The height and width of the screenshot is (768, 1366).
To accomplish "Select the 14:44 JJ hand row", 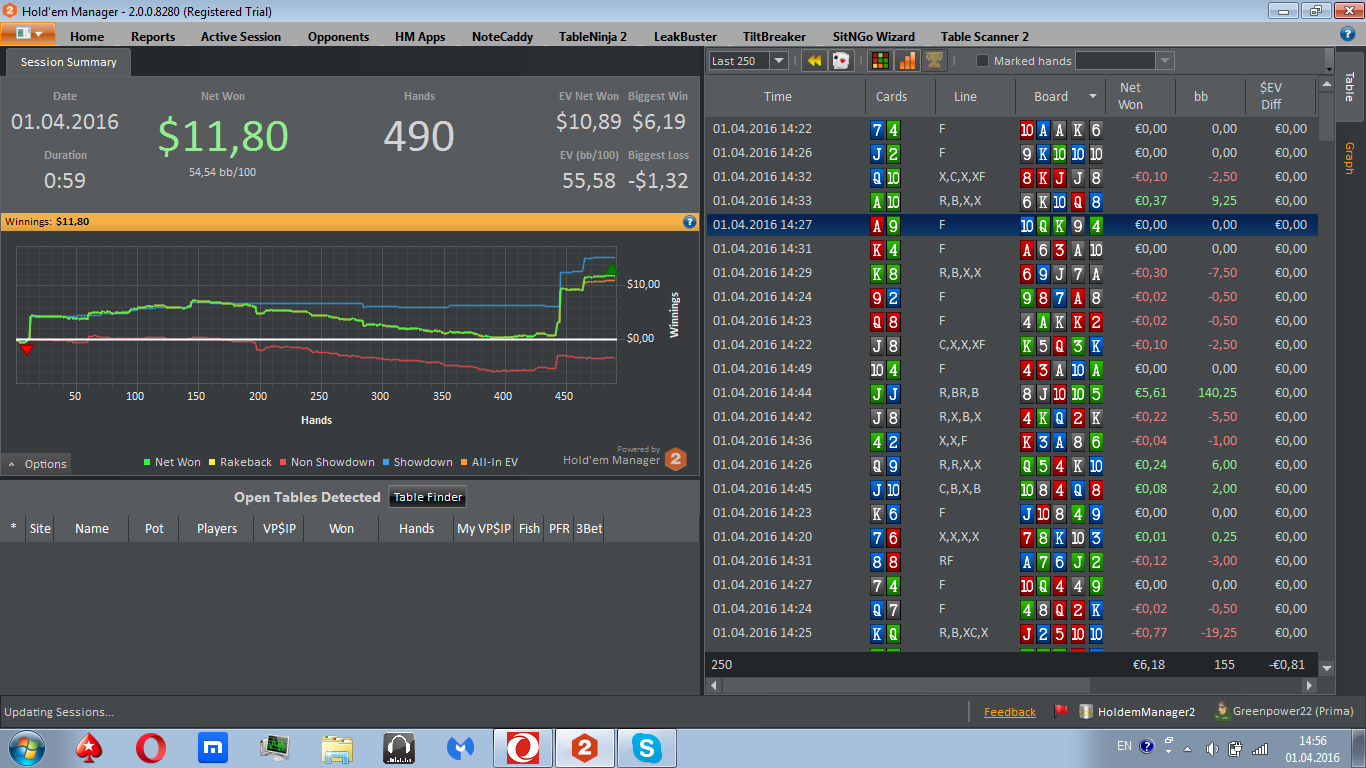I will pos(1011,393).
